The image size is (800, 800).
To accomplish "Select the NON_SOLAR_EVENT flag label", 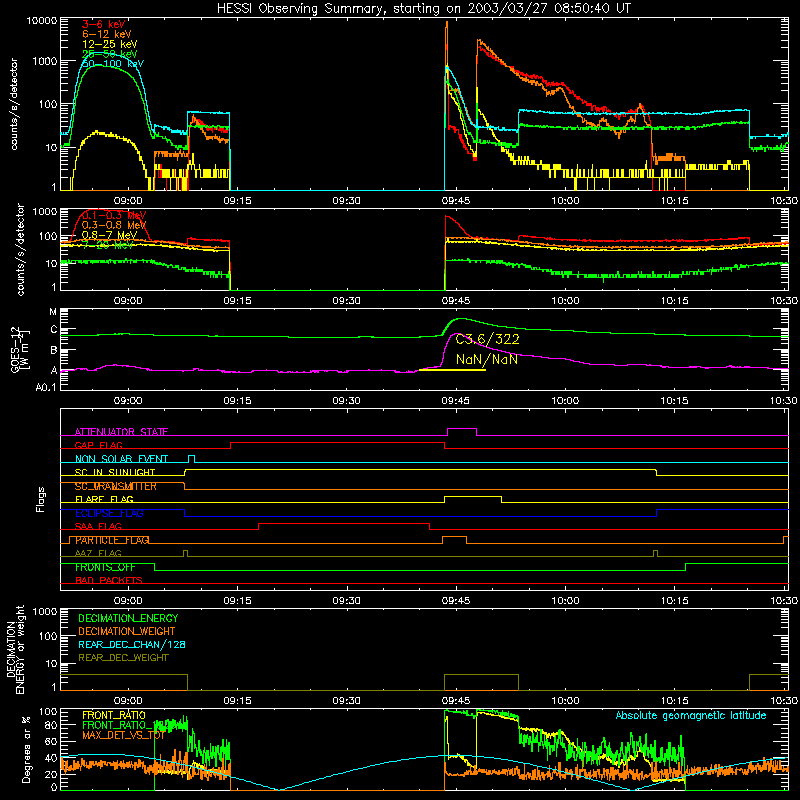I will 121,459.
